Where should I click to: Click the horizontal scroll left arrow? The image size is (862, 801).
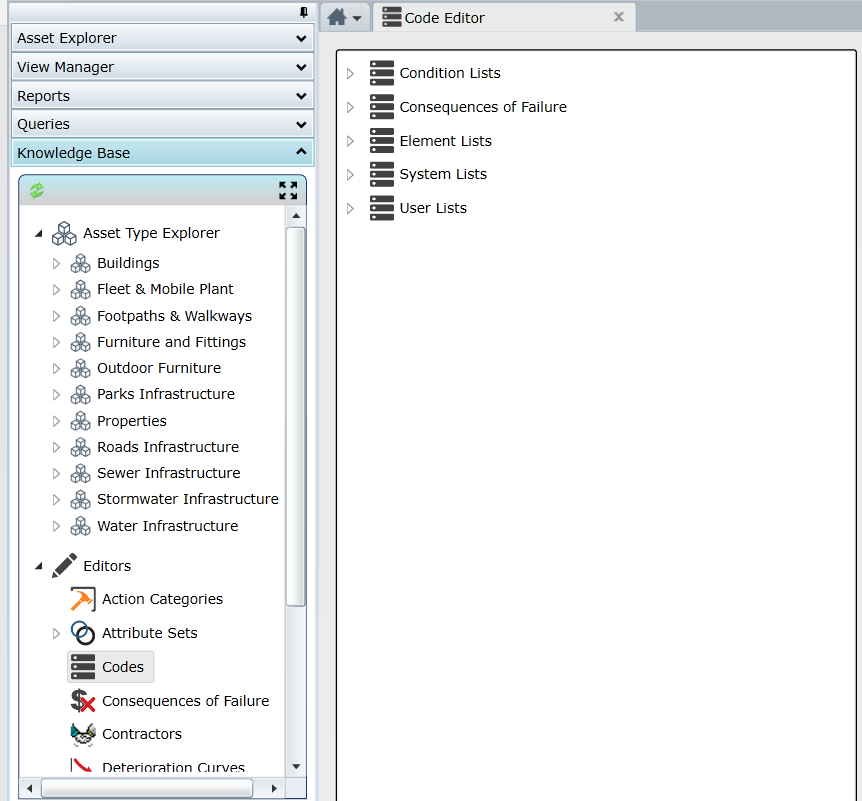point(30,788)
